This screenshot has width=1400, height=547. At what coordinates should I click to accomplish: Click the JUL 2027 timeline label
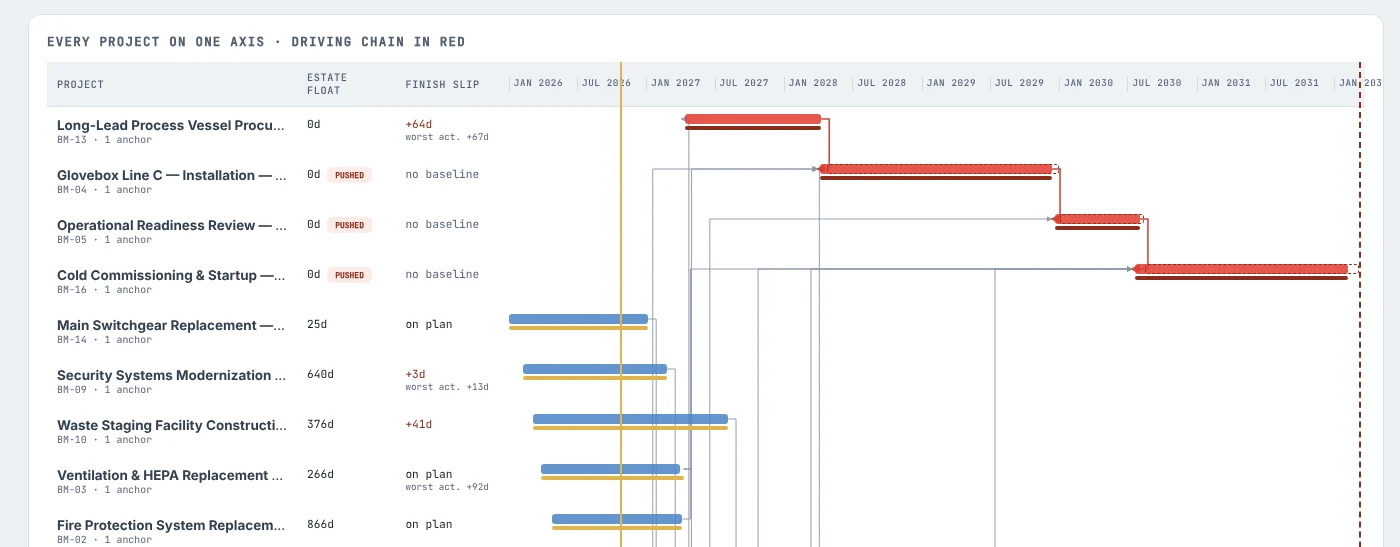point(744,83)
